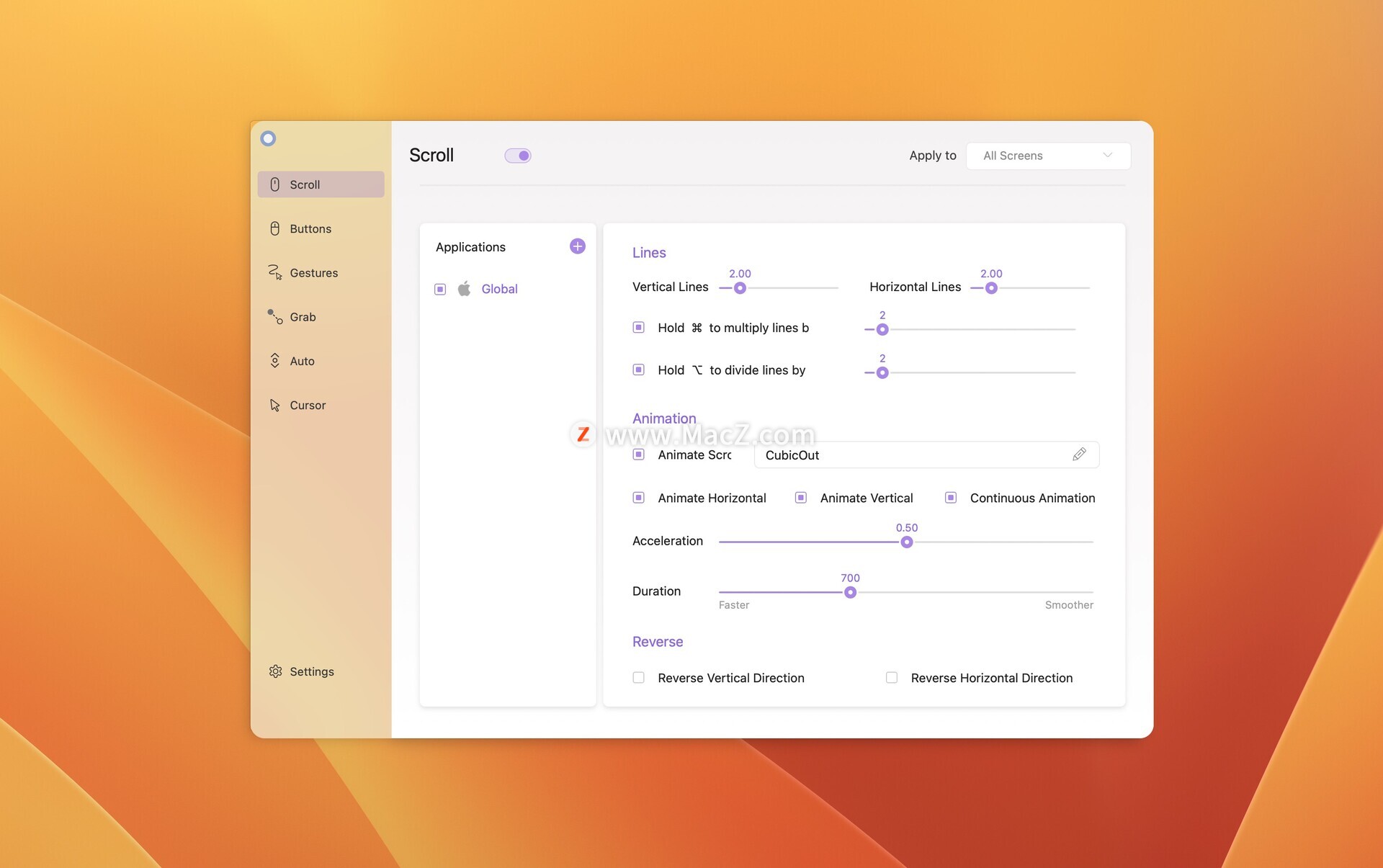Switch to the Buttons section
The image size is (1383, 868).
321,228
